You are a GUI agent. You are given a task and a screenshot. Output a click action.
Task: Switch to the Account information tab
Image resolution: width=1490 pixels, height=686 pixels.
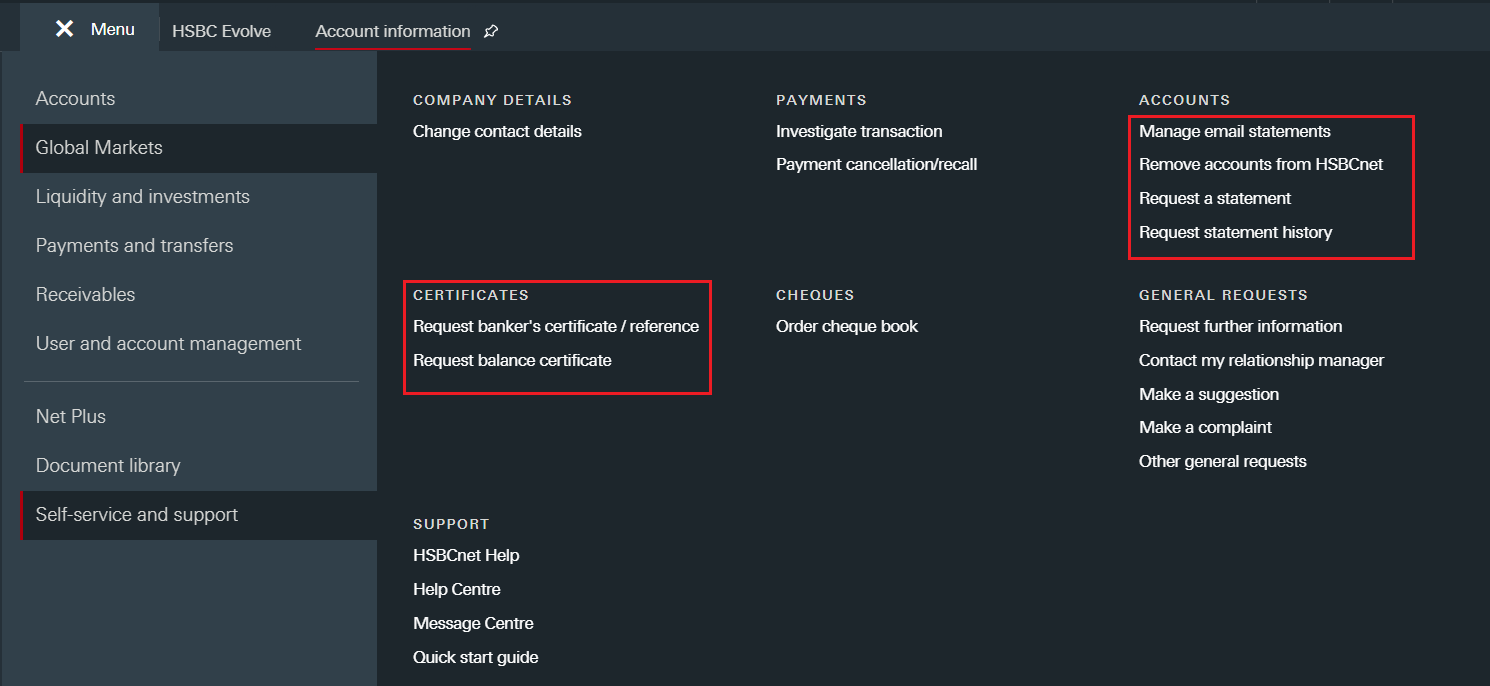[392, 31]
